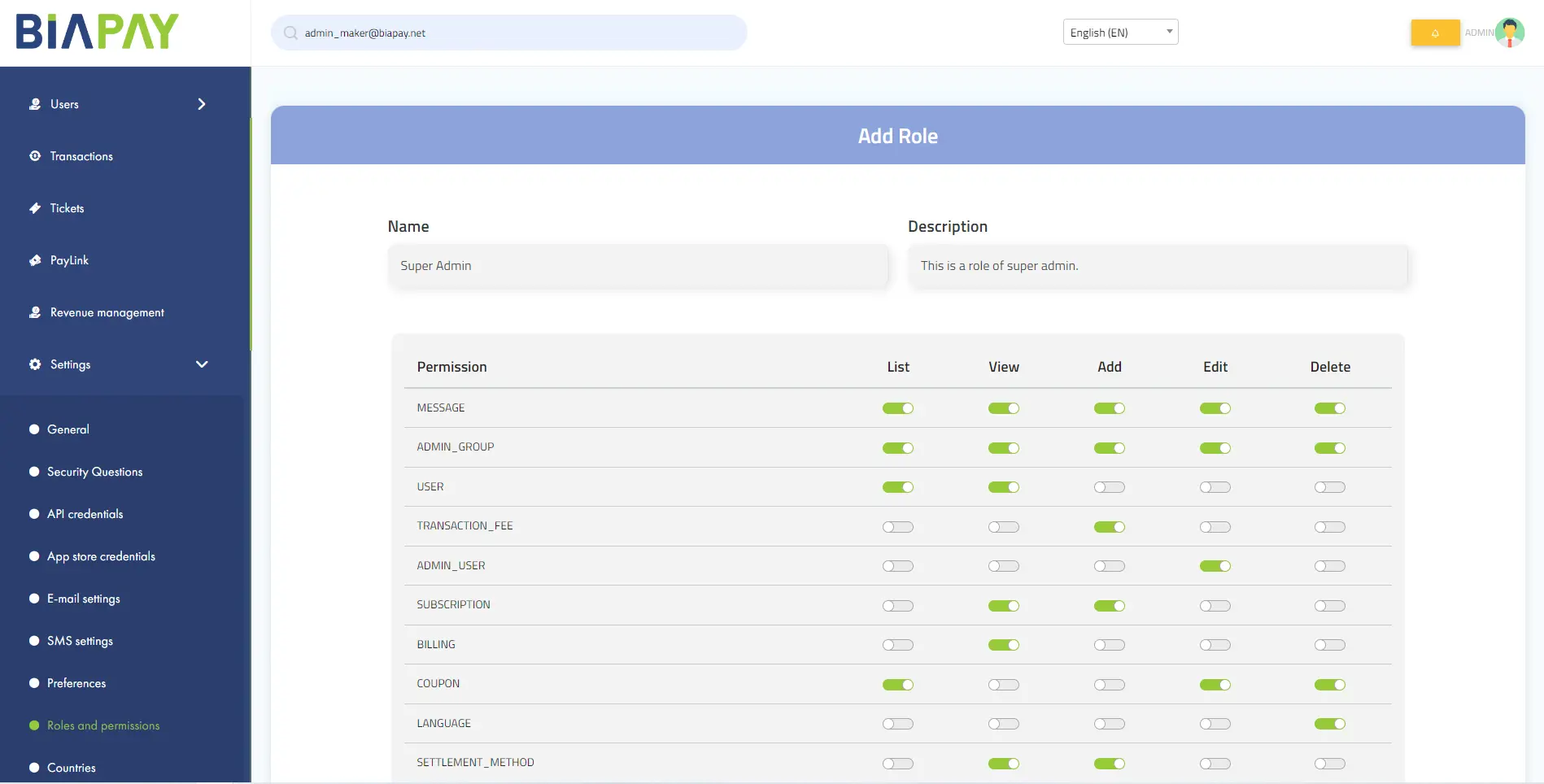Open Roles and permissions settings
The image size is (1544, 784).
[x=103, y=725]
